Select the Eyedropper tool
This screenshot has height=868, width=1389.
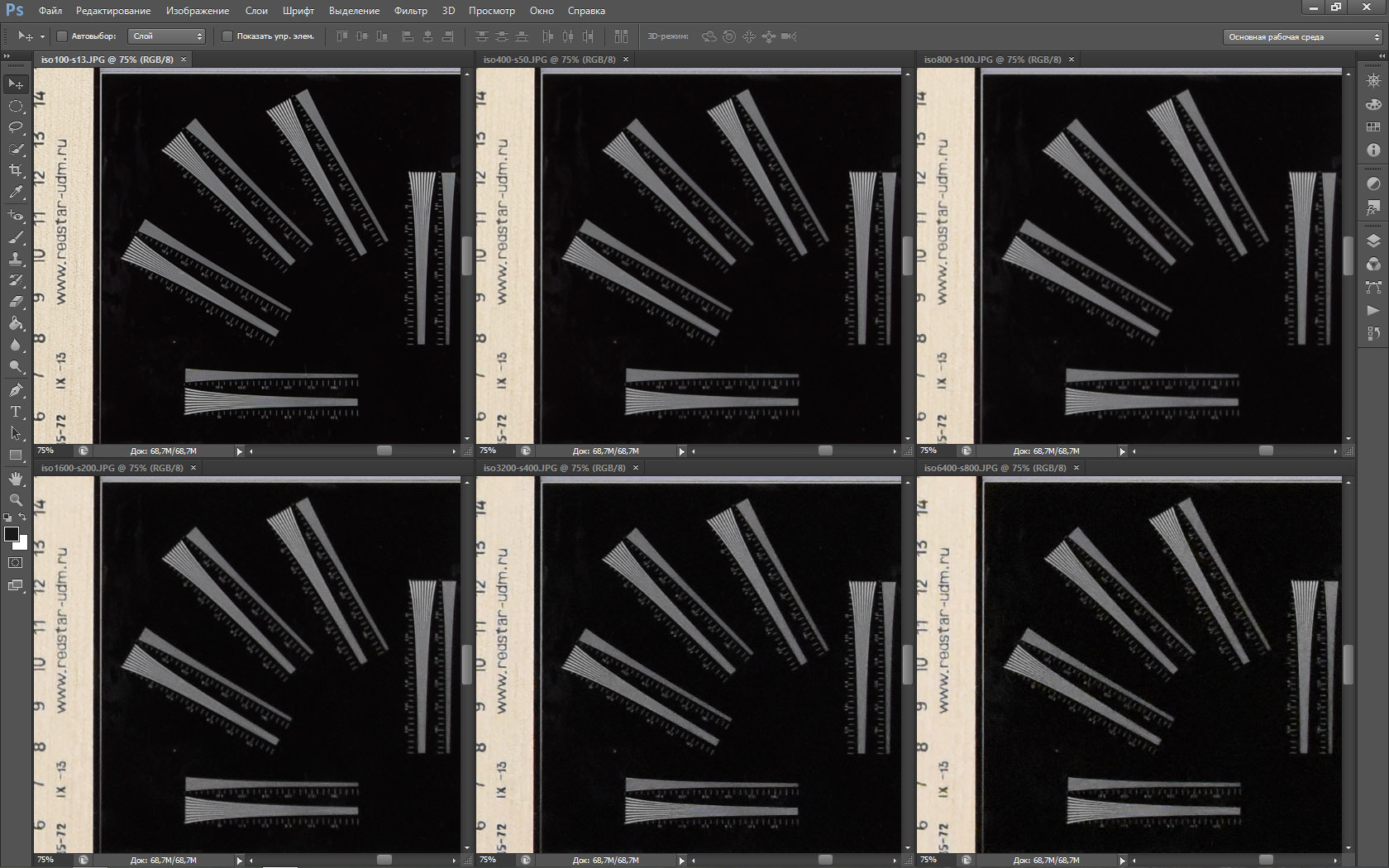pos(16,192)
